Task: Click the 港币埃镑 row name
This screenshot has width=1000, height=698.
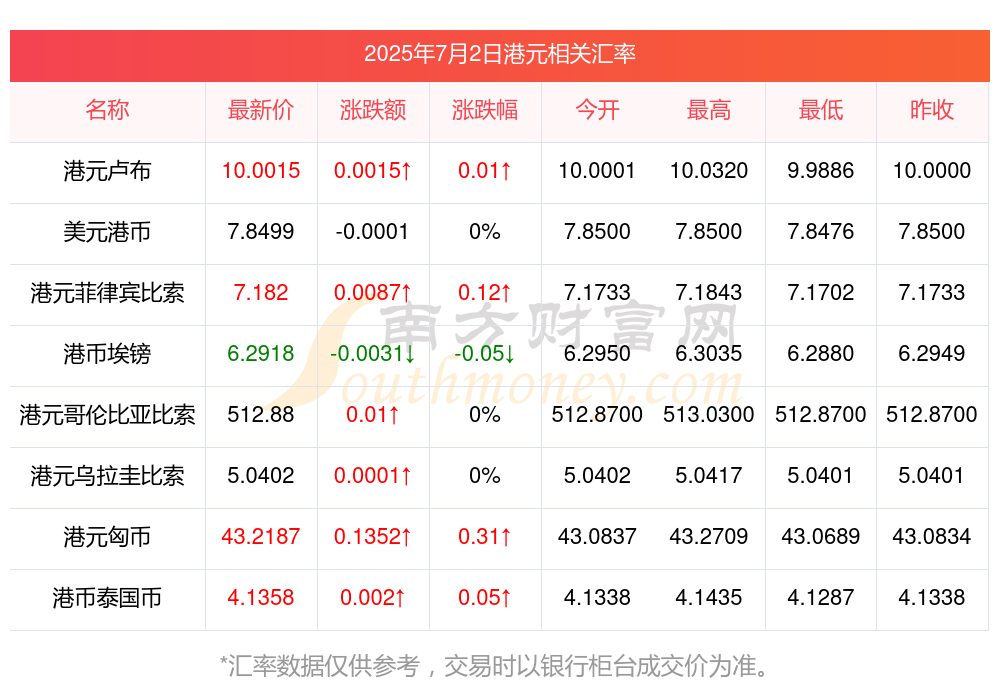Action: click(107, 353)
